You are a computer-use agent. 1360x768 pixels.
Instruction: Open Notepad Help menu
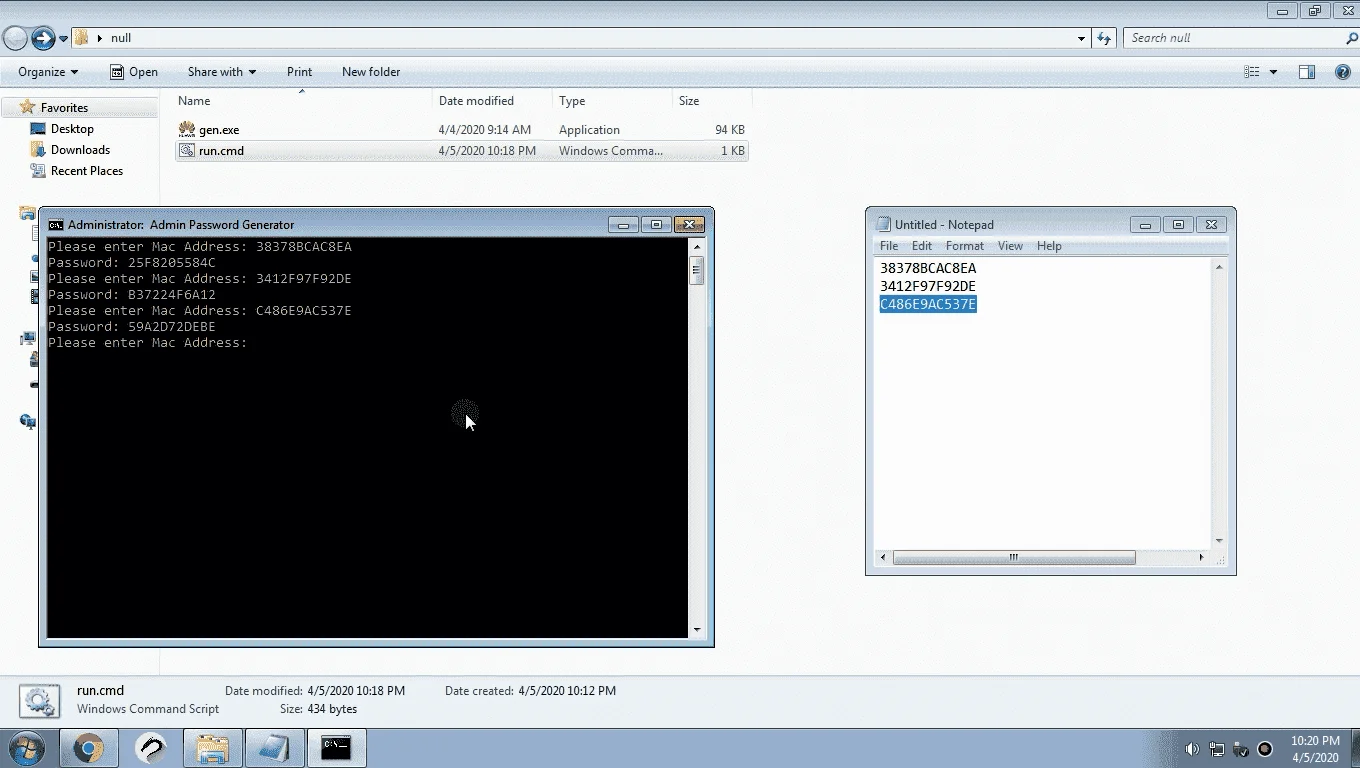point(1049,246)
